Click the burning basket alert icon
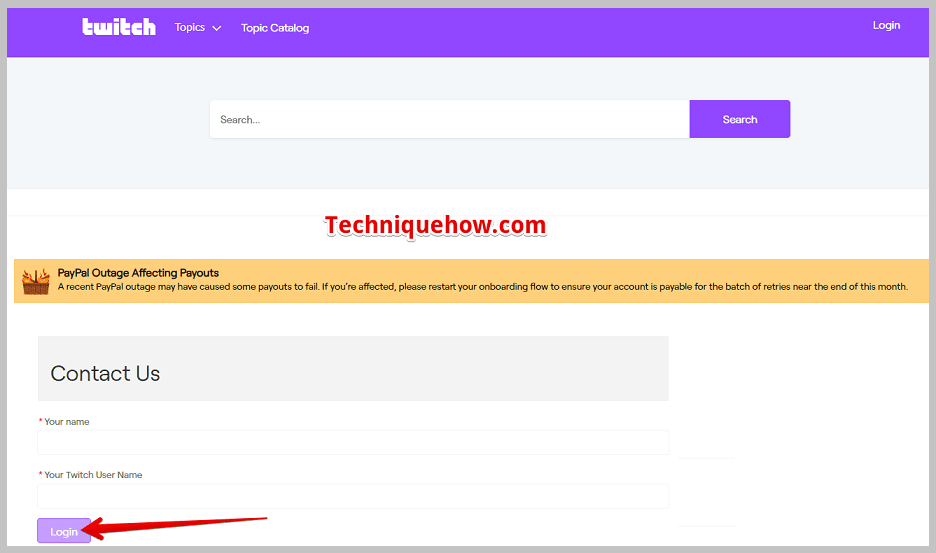Viewport: 936px width, 553px height. (36, 281)
